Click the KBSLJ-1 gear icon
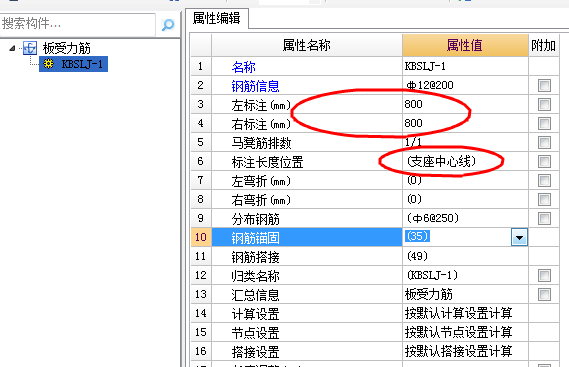The width and height of the screenshot is (569, 367). 48,64
